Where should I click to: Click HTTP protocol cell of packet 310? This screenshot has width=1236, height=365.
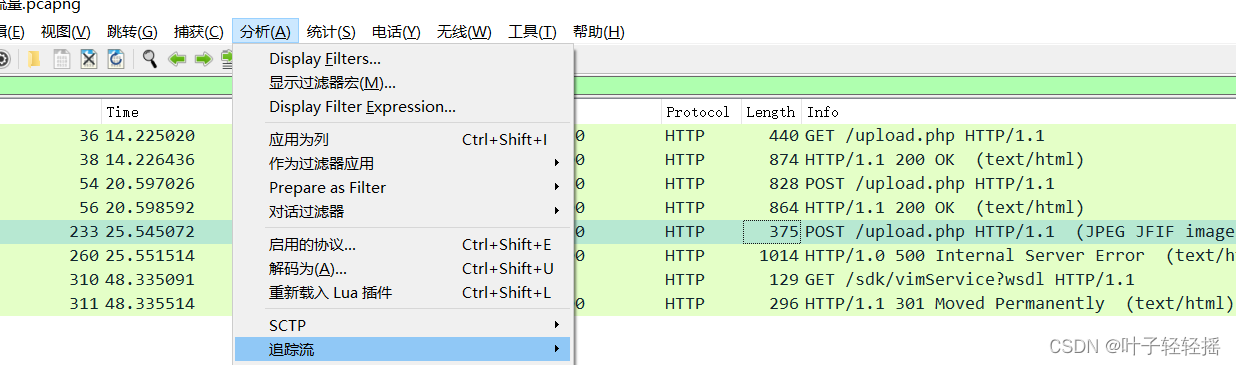[685, 280]
